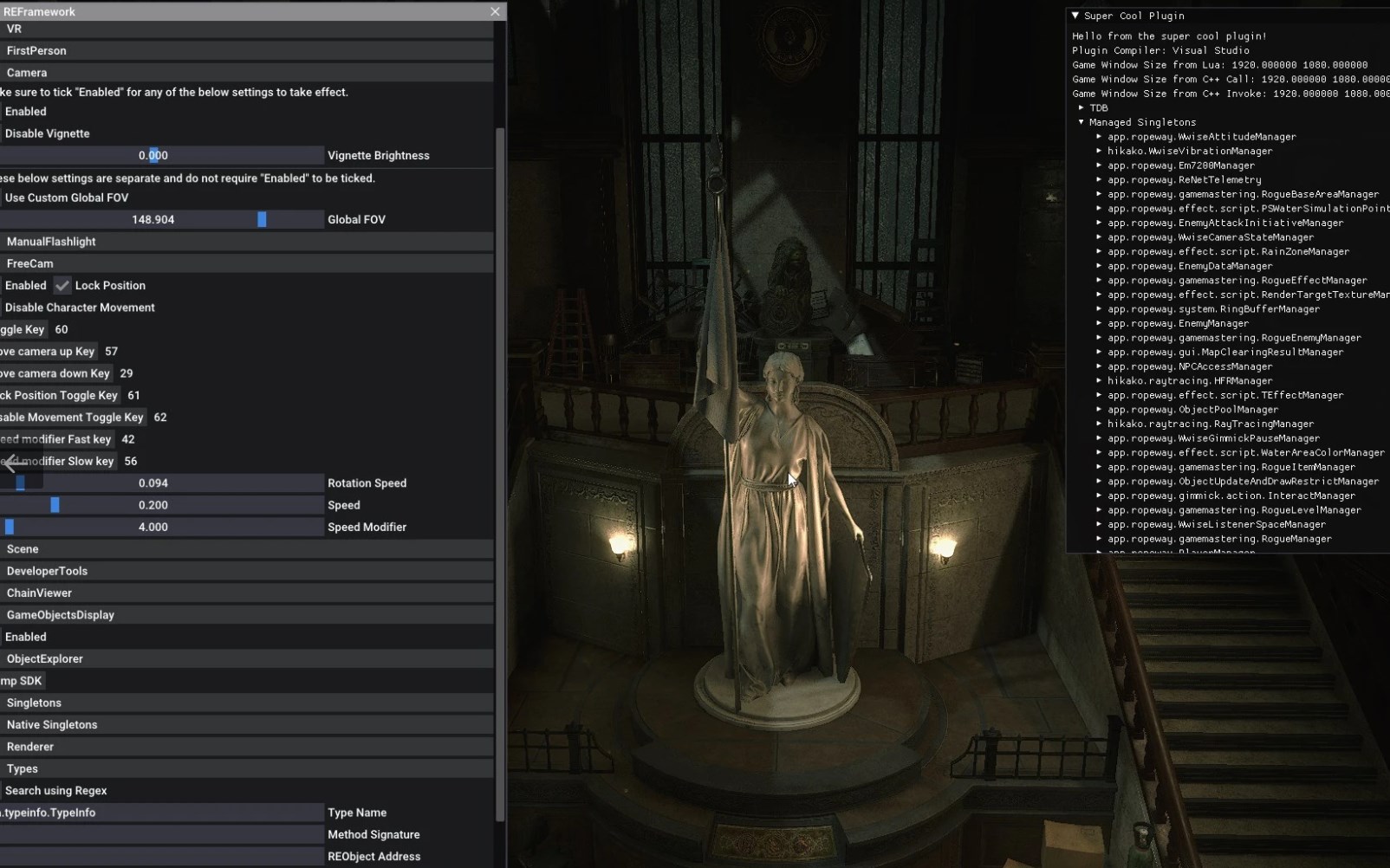This screenshot has width=1390, height=868.
Task: Click the Move camera up Key button
Action: (49, 352)
